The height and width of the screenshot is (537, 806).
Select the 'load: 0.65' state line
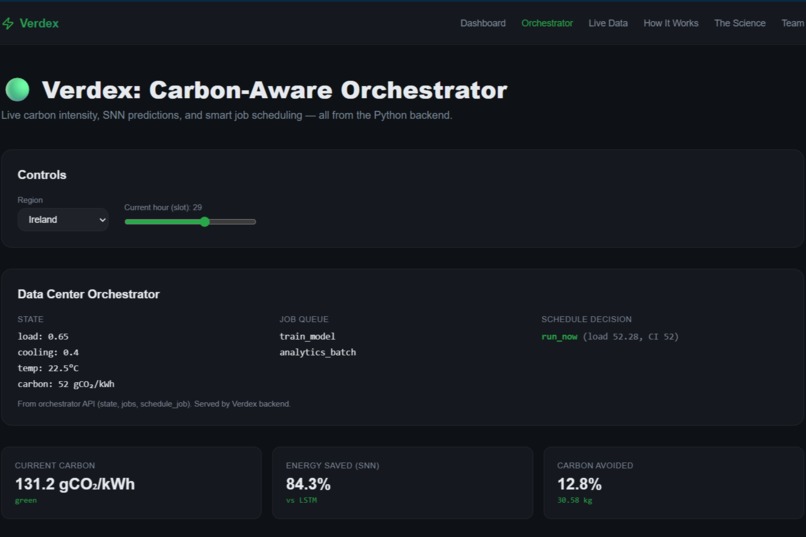coord(43,337)
